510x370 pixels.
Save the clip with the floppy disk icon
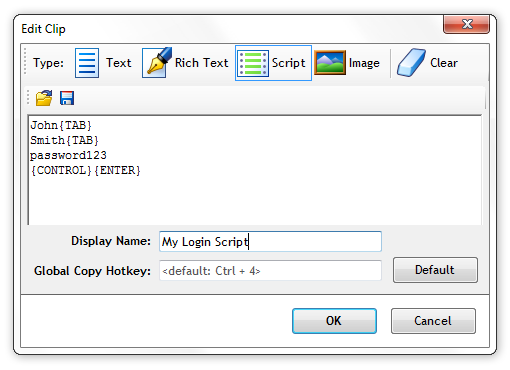click(67, 98)
